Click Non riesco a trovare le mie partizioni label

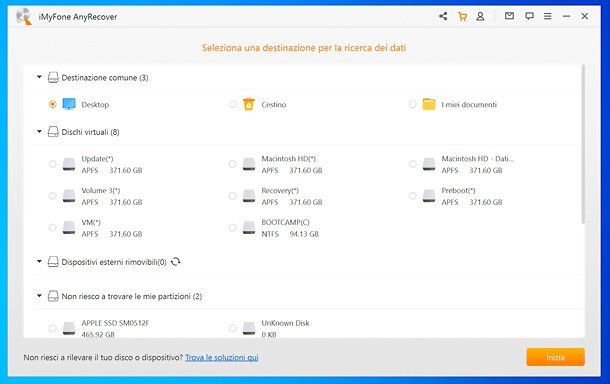click(x=132, y=296)
